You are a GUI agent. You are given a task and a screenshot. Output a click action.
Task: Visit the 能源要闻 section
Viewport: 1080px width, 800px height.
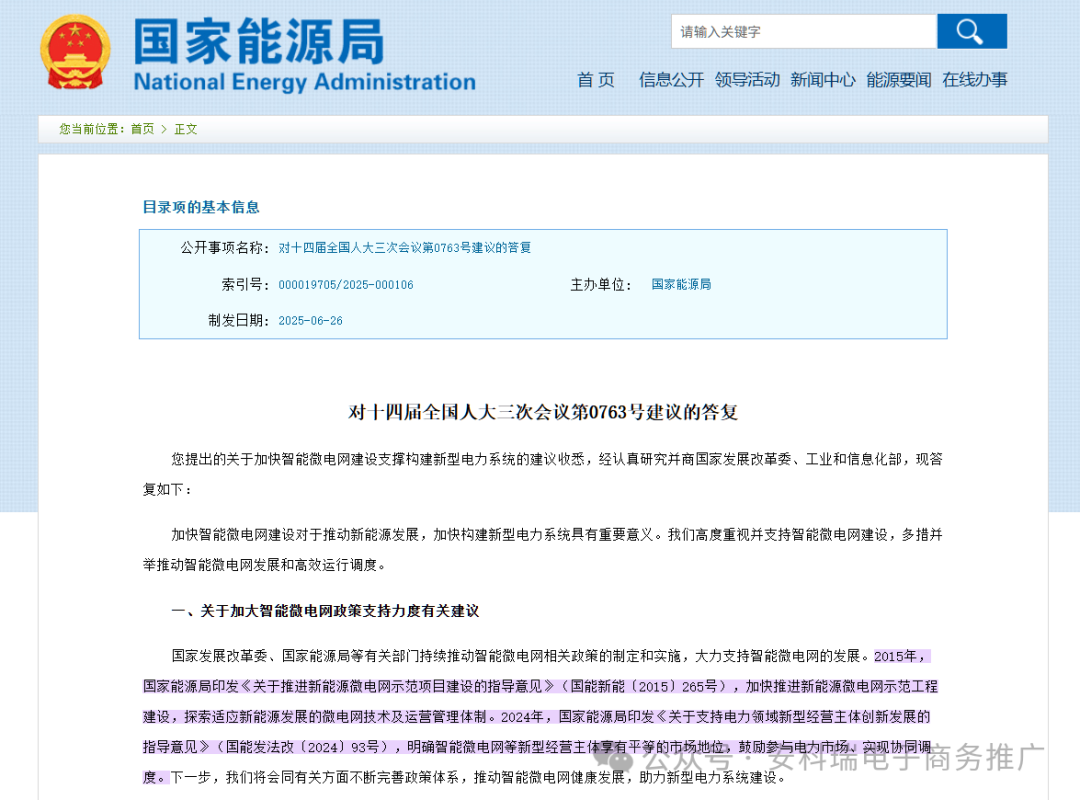click(898, 80)
